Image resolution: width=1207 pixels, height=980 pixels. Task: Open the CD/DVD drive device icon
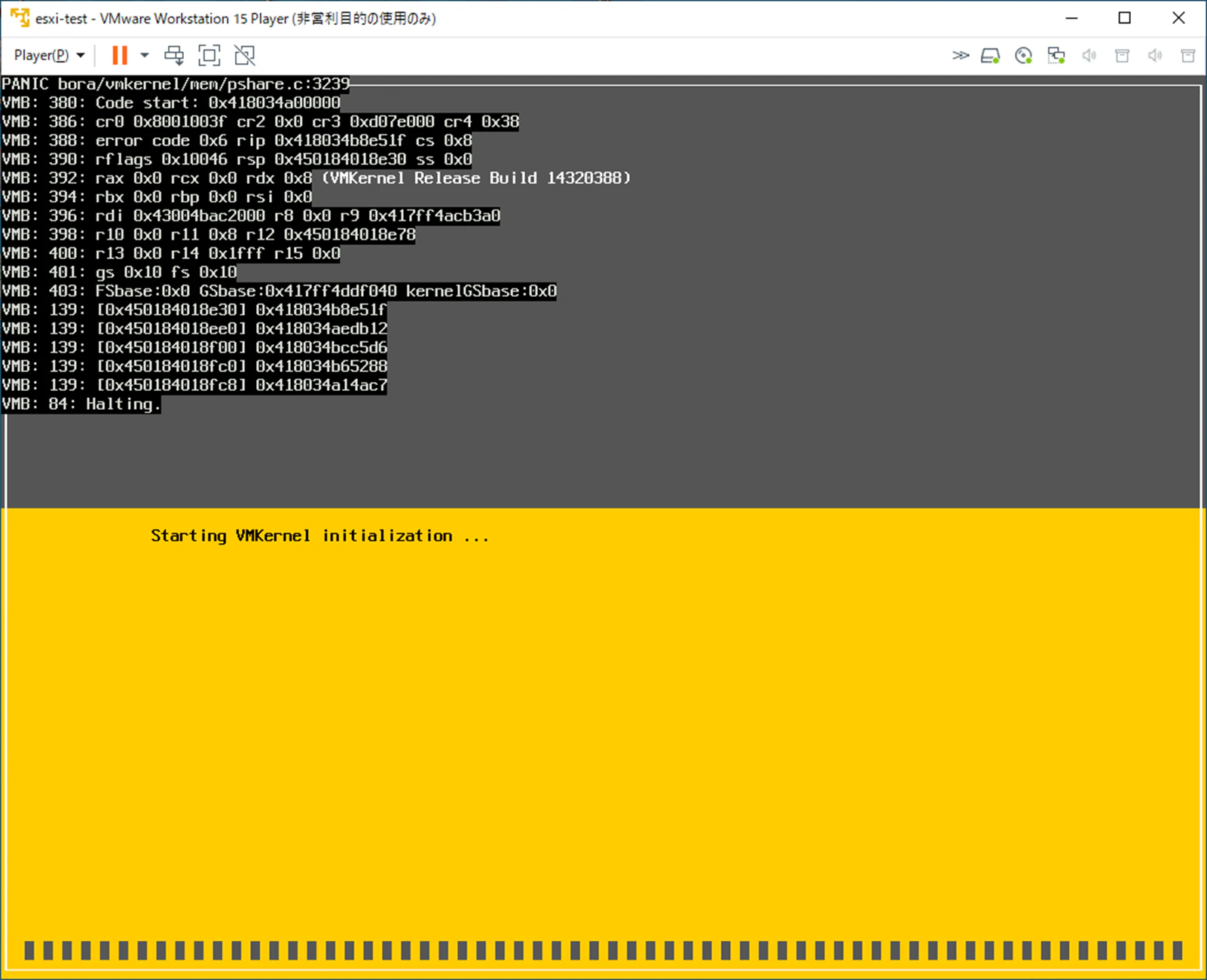coord(1023,56)
